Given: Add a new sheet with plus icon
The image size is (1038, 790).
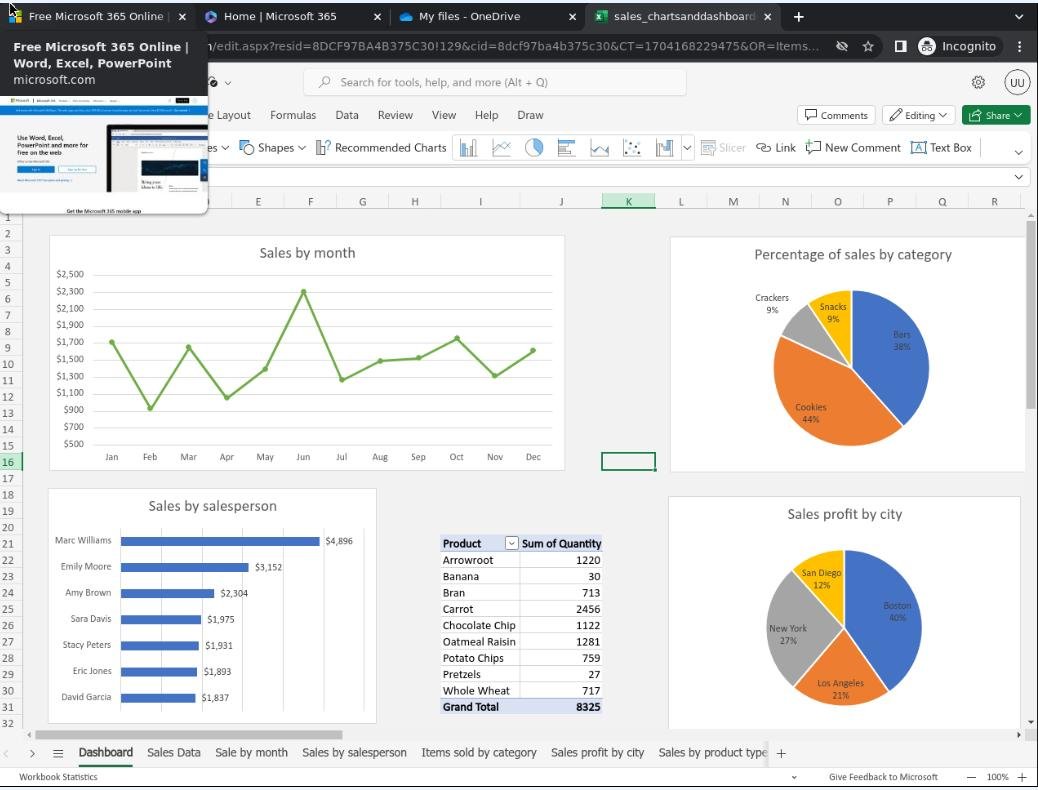Looking at the screenshot, I should (x=781, y=753).
